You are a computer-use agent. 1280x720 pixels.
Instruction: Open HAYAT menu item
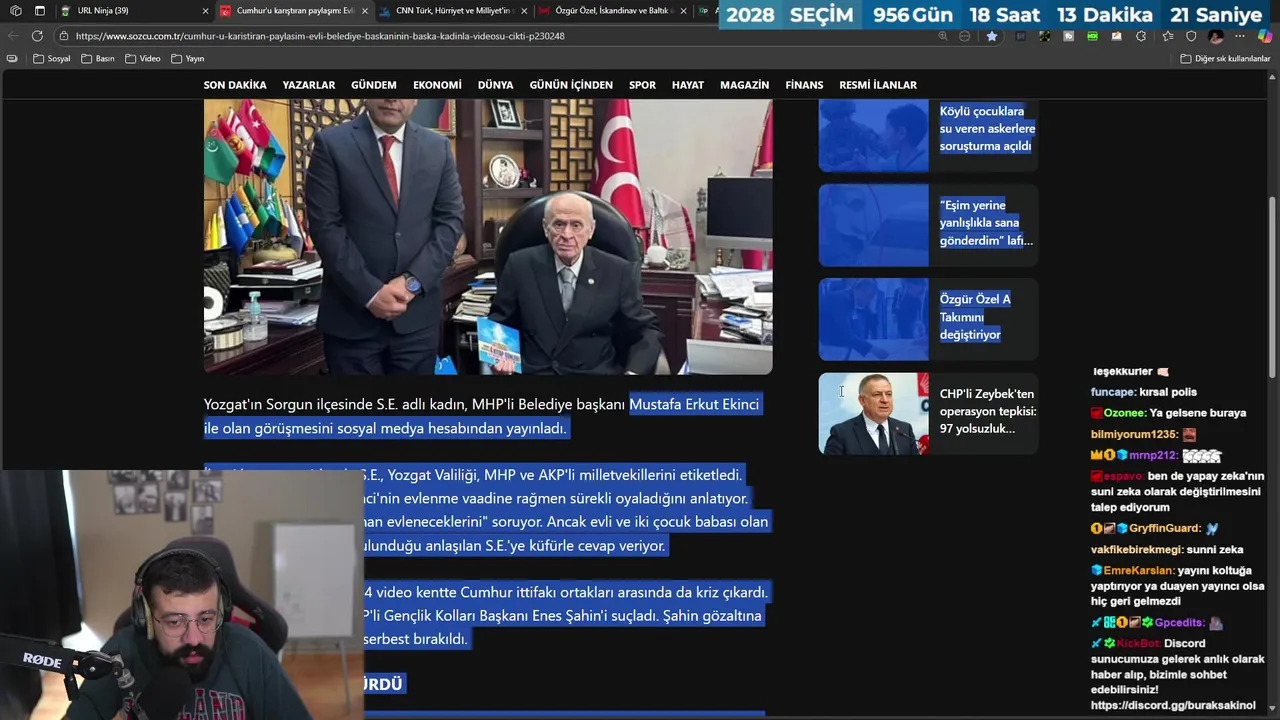[688, 85]
